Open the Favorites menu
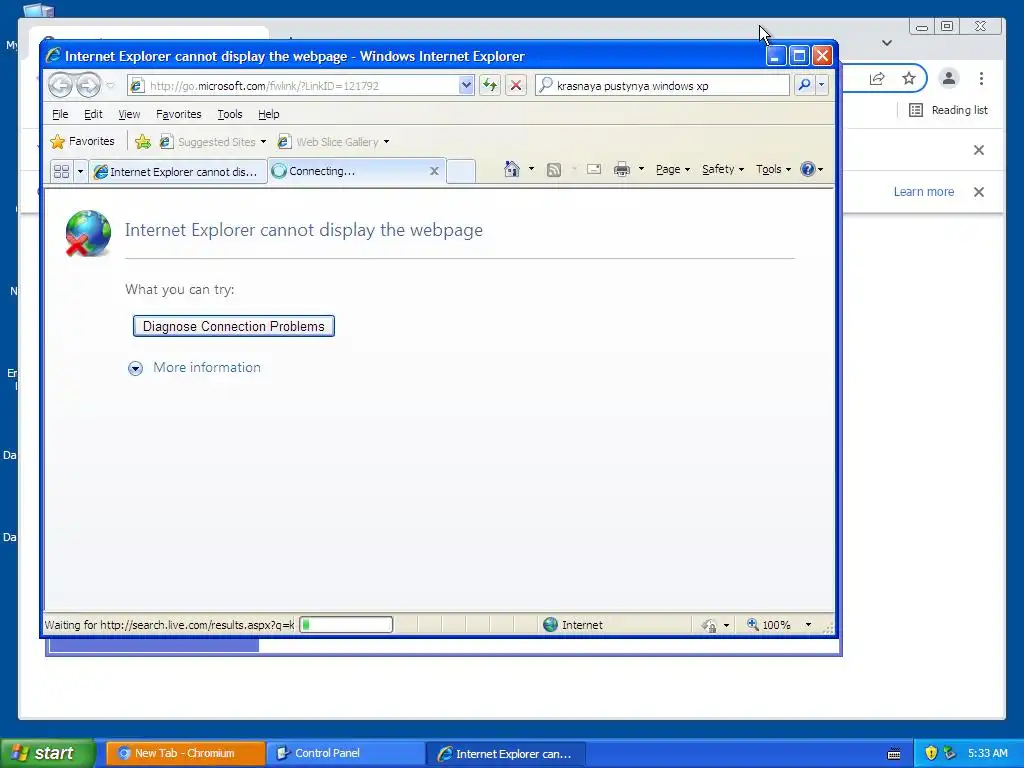 [x=178, y=114]
